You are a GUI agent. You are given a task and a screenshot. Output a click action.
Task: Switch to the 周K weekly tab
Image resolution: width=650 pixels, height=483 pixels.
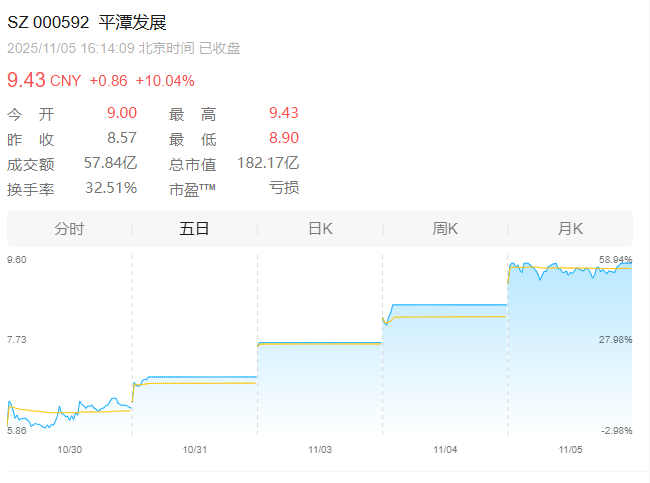coord(445,229)
